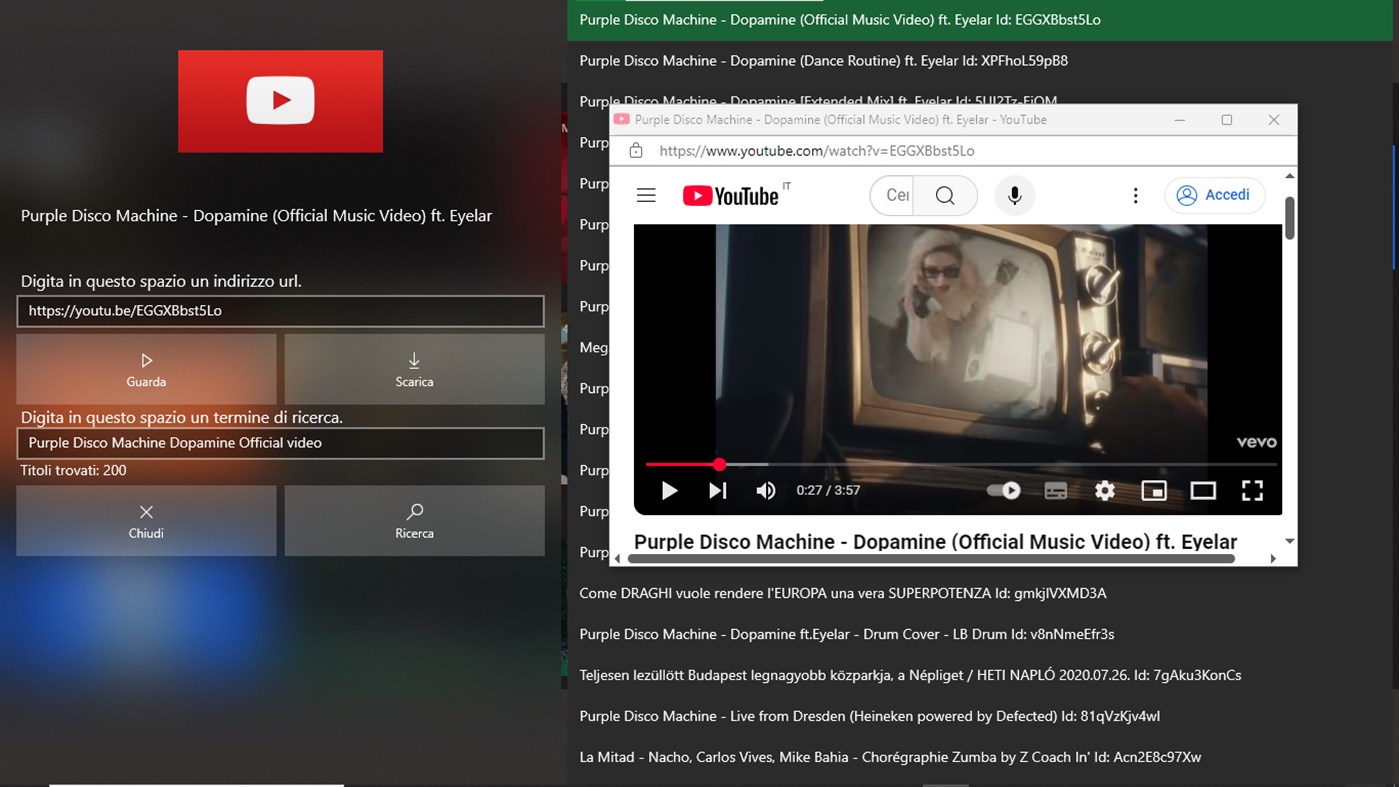Skip to next video
This screenshot has height=787, width=1399.
click(718, 490)
